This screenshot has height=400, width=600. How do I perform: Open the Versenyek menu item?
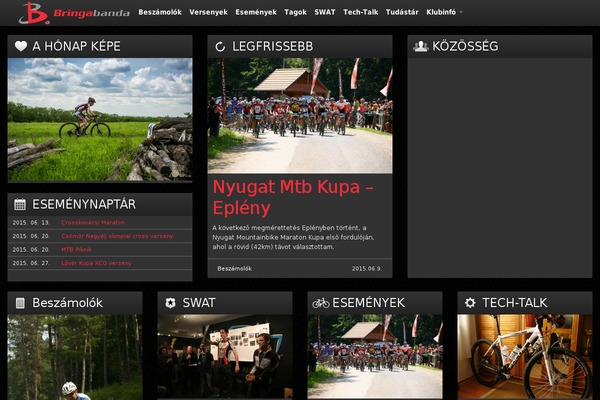(x=208, y=12)
